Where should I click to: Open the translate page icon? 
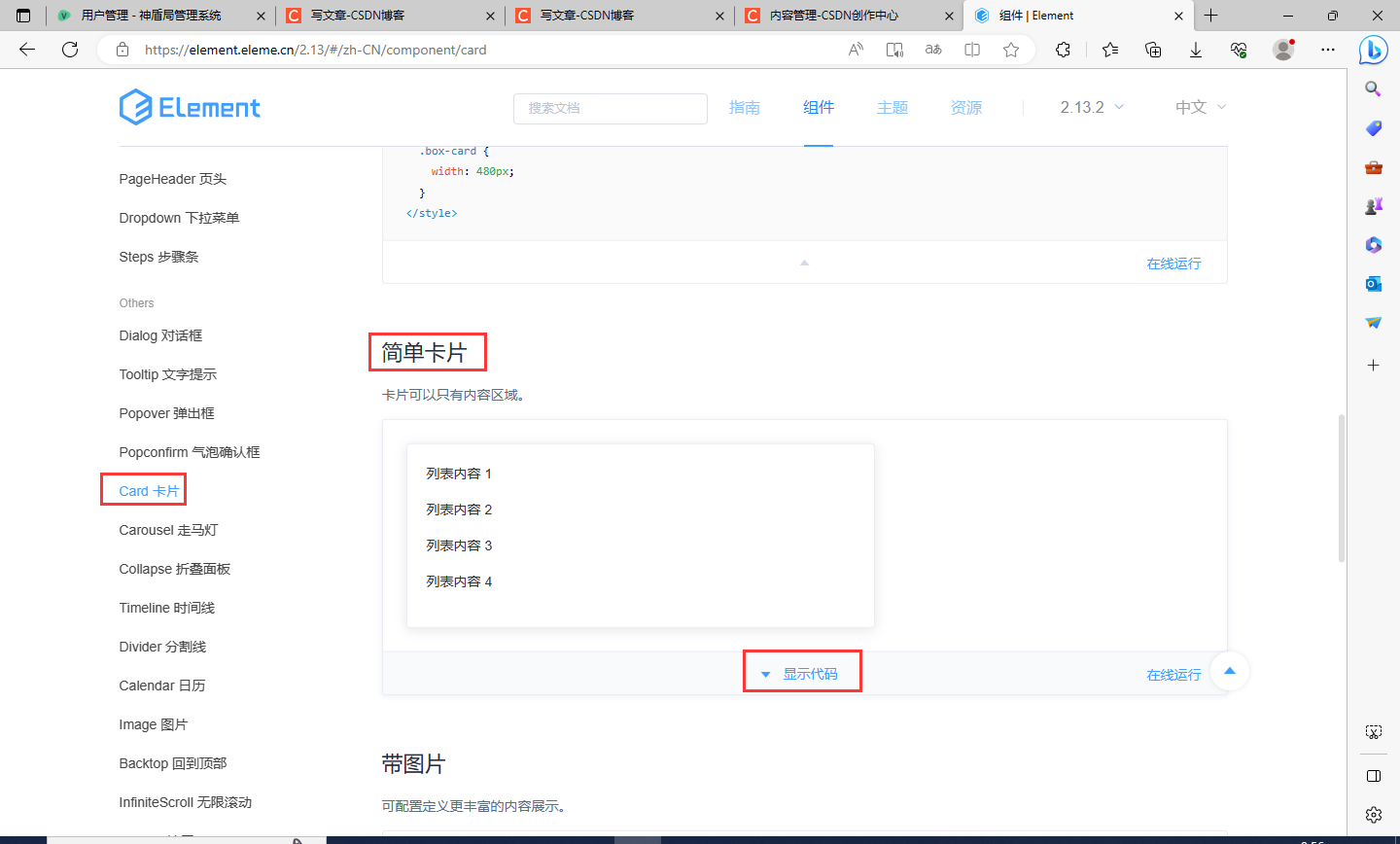[x=933, y=50]
